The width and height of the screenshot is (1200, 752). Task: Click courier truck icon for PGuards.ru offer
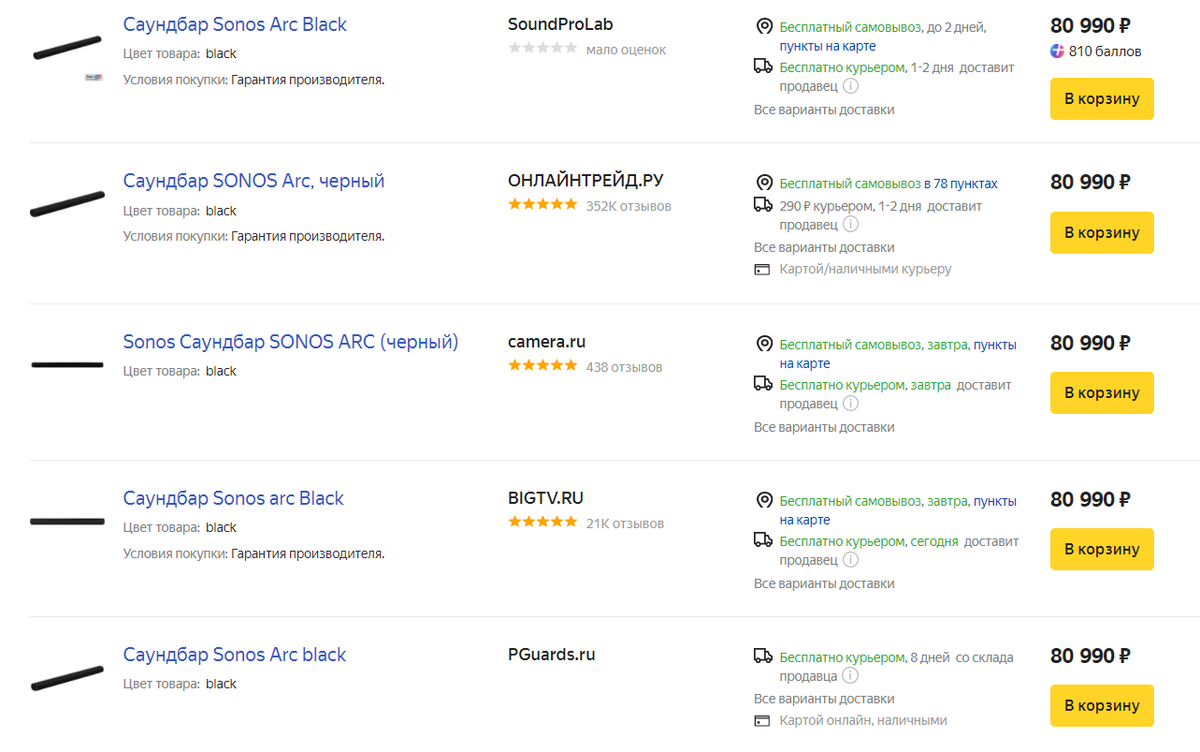(x=763, y=657)
